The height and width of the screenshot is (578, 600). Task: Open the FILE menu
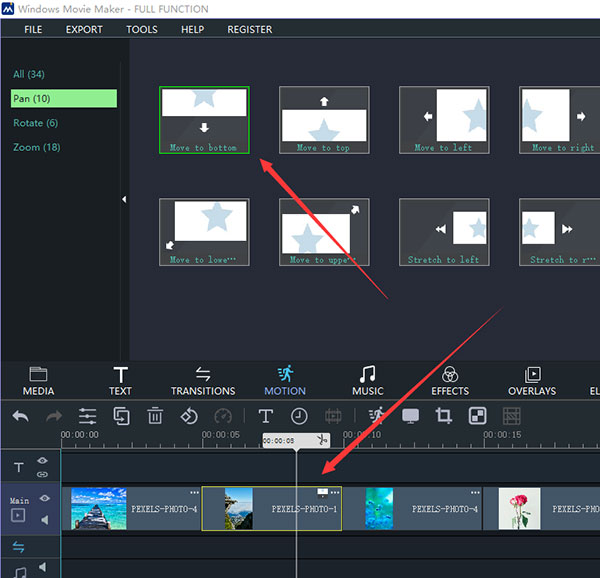[x=33, y=29]
